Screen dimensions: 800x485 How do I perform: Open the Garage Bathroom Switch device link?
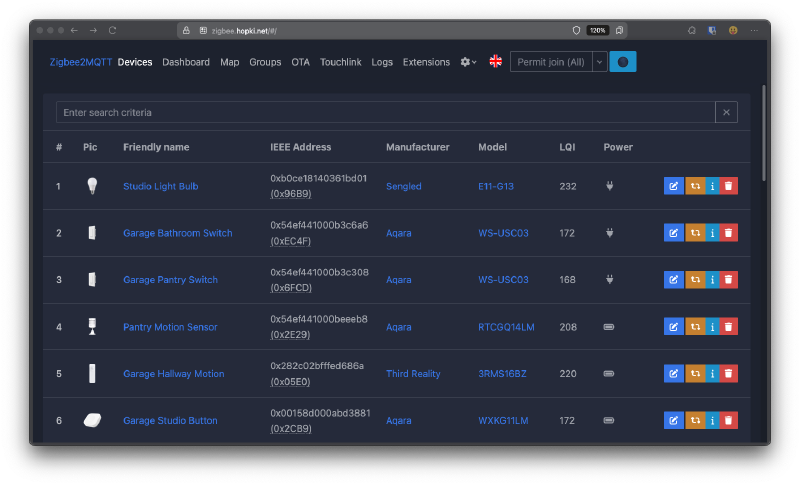tap(177, 233)
